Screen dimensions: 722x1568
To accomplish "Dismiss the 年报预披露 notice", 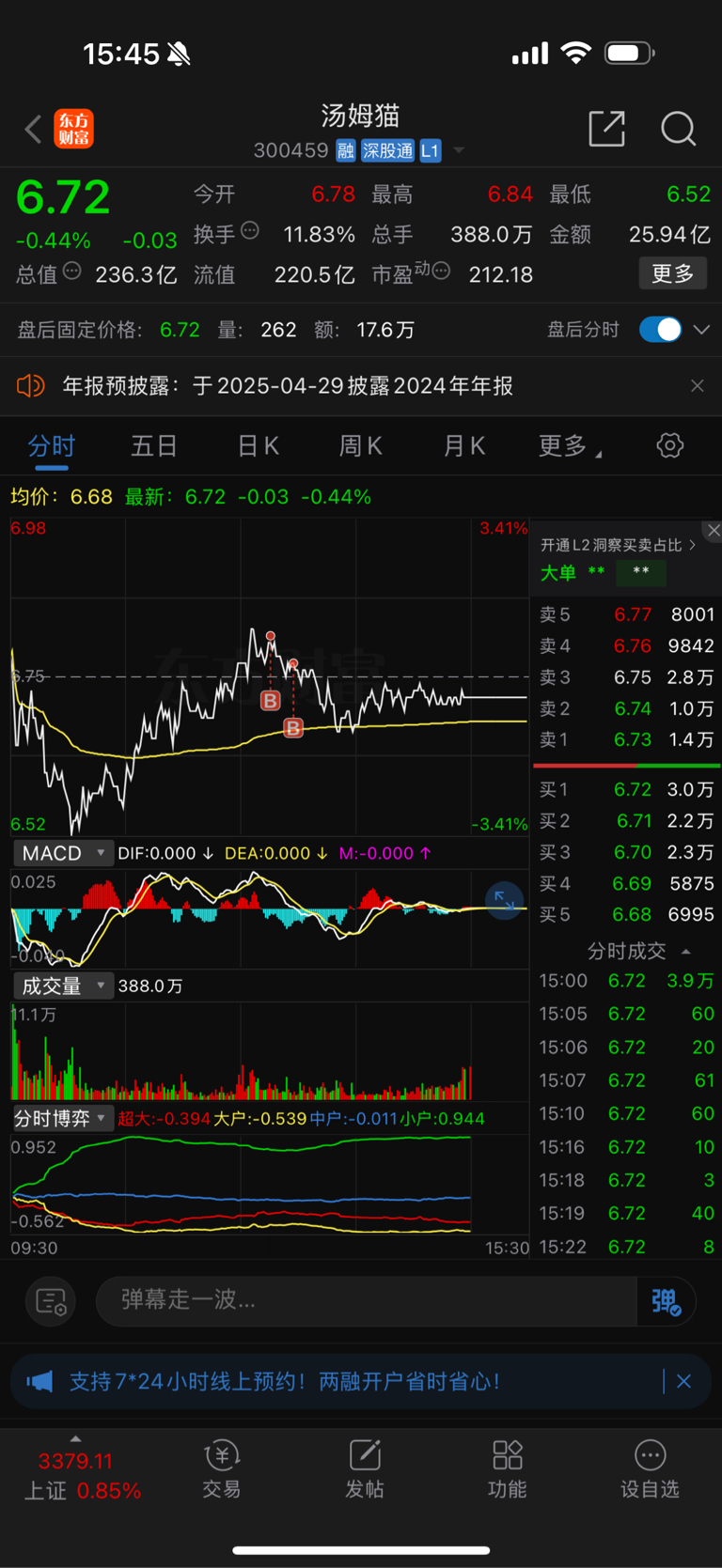I will point(698,386).
